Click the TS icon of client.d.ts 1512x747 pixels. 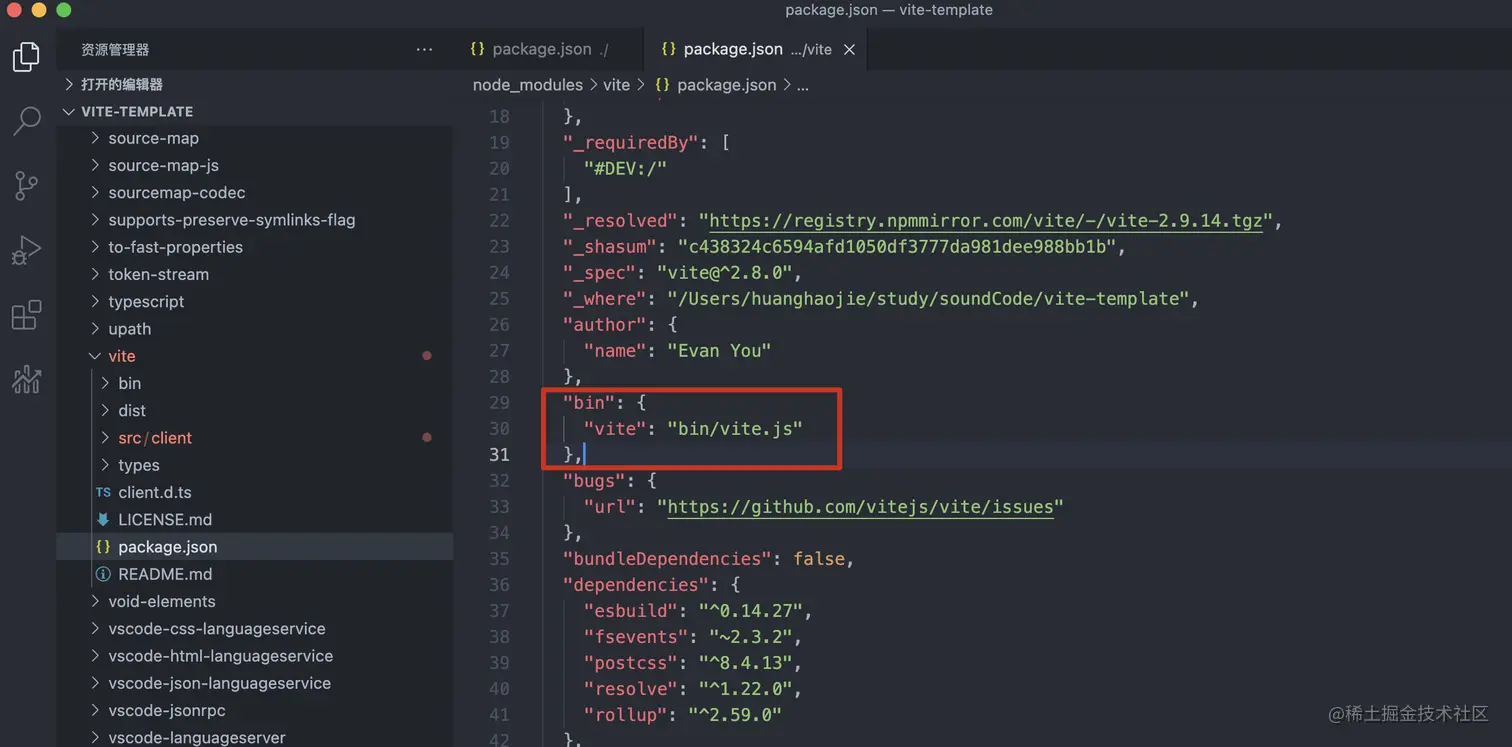pyautogui.click(x=103, y=492)
